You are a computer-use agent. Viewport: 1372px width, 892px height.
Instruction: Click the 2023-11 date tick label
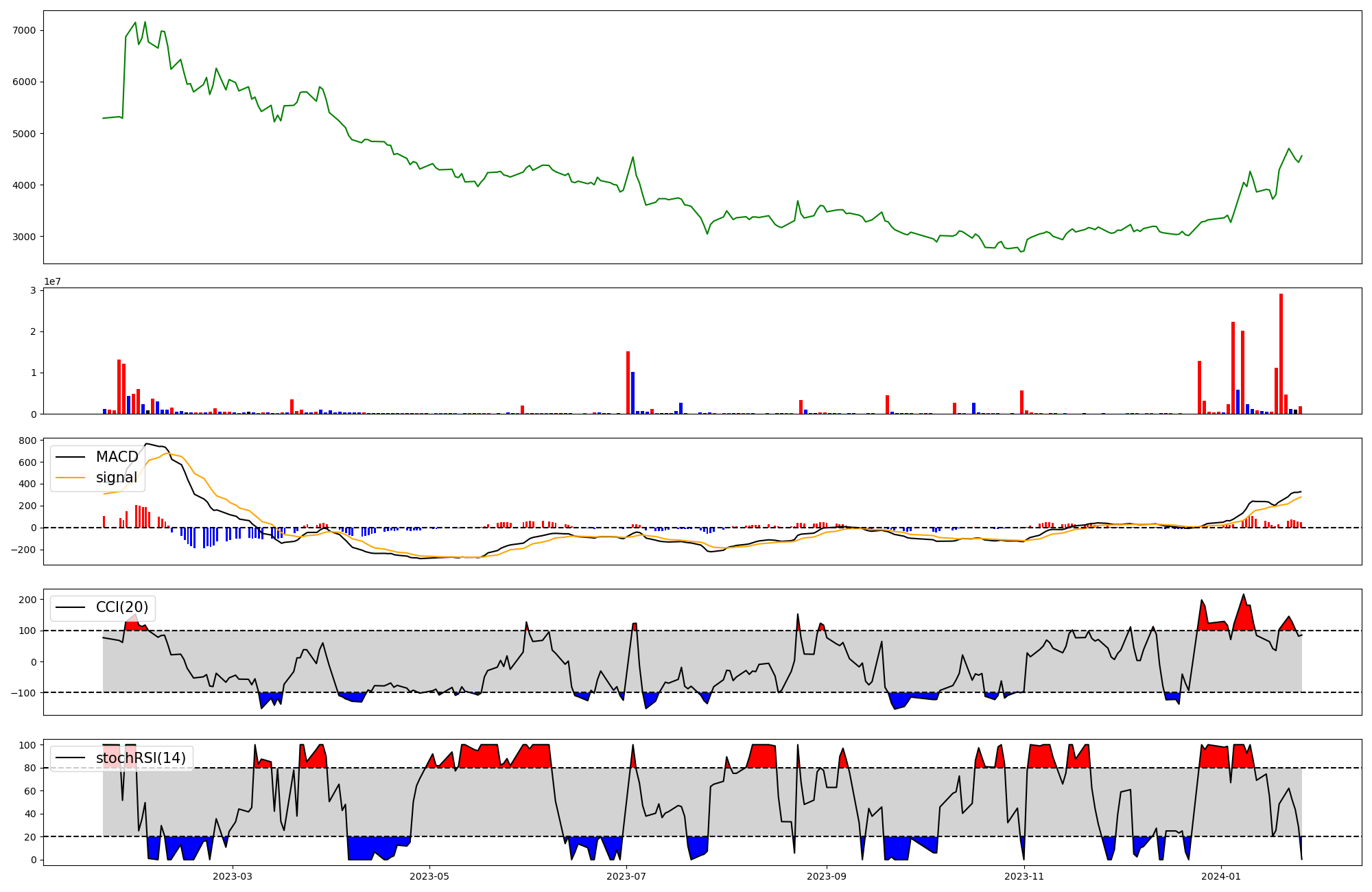1024,876
